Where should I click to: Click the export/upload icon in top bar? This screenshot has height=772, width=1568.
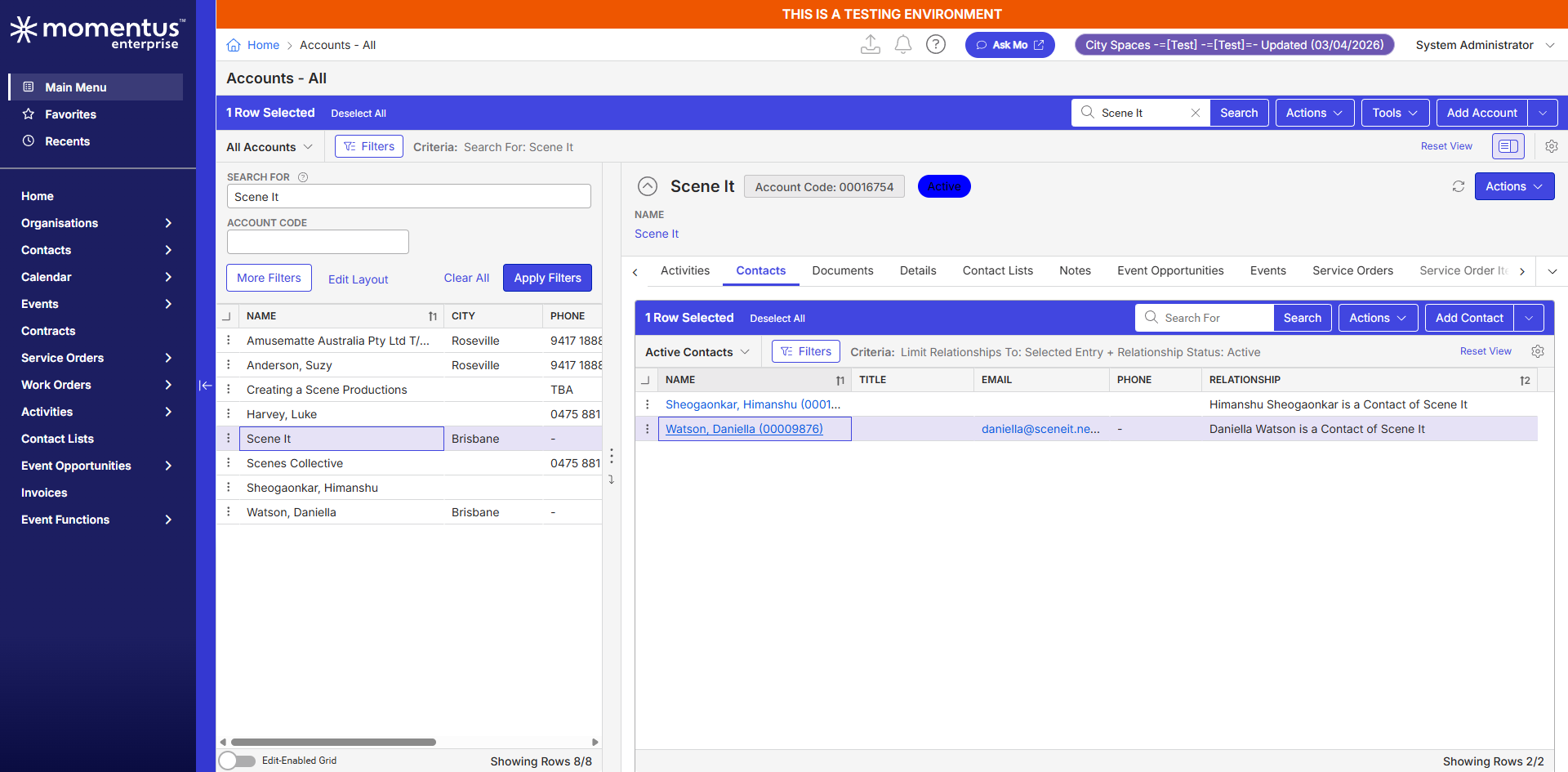[x=871, y=45]
